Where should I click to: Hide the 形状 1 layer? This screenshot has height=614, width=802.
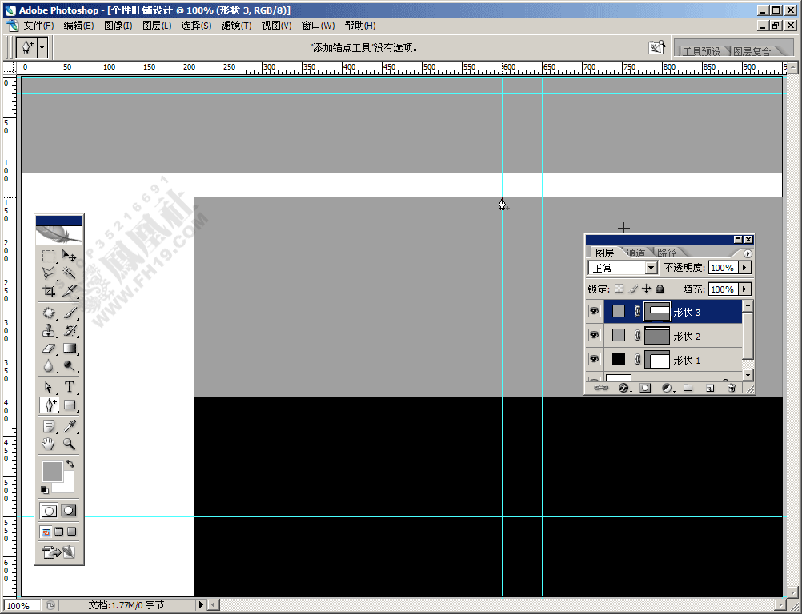point(594,359)
